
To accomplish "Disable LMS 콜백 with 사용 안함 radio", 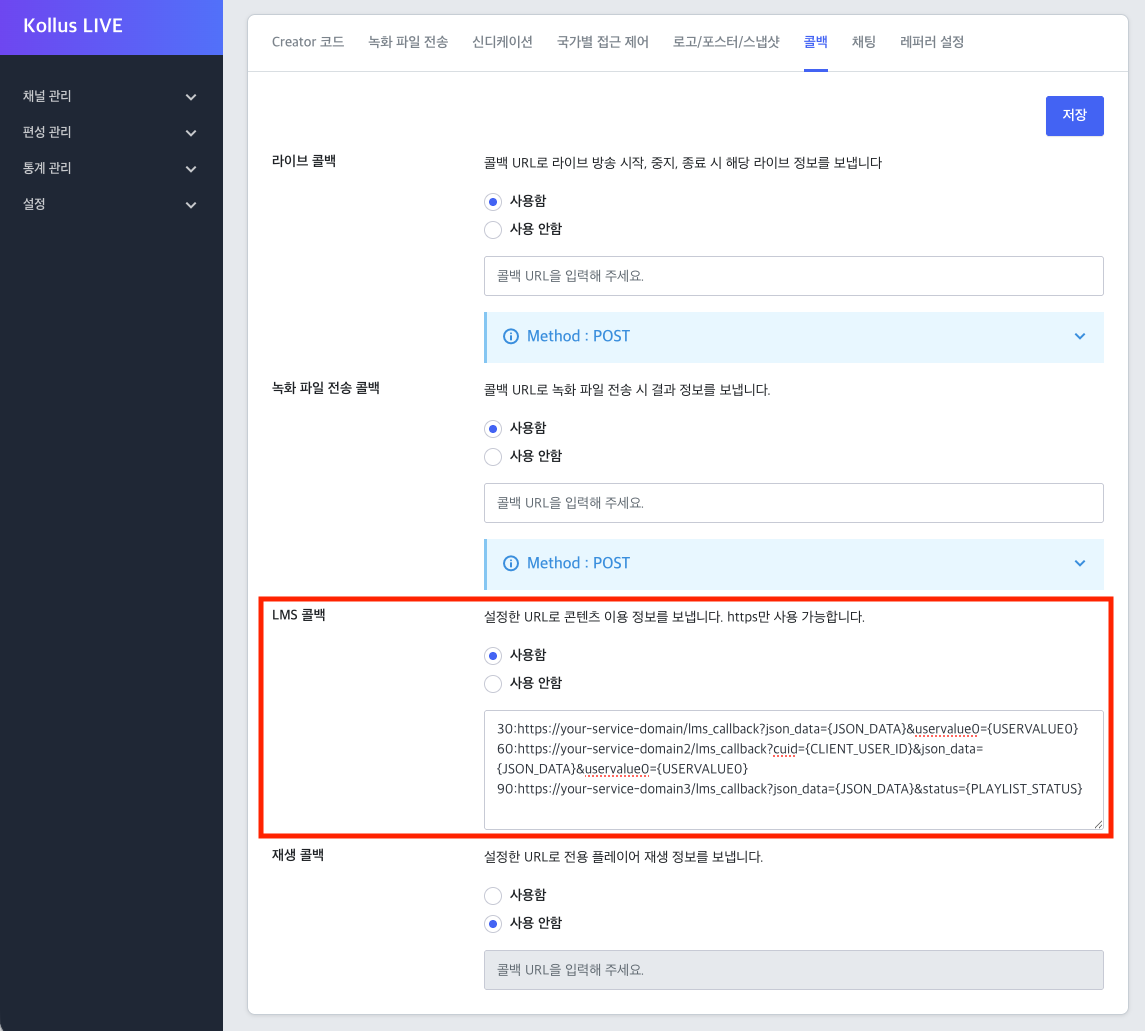I will [493, 683].
